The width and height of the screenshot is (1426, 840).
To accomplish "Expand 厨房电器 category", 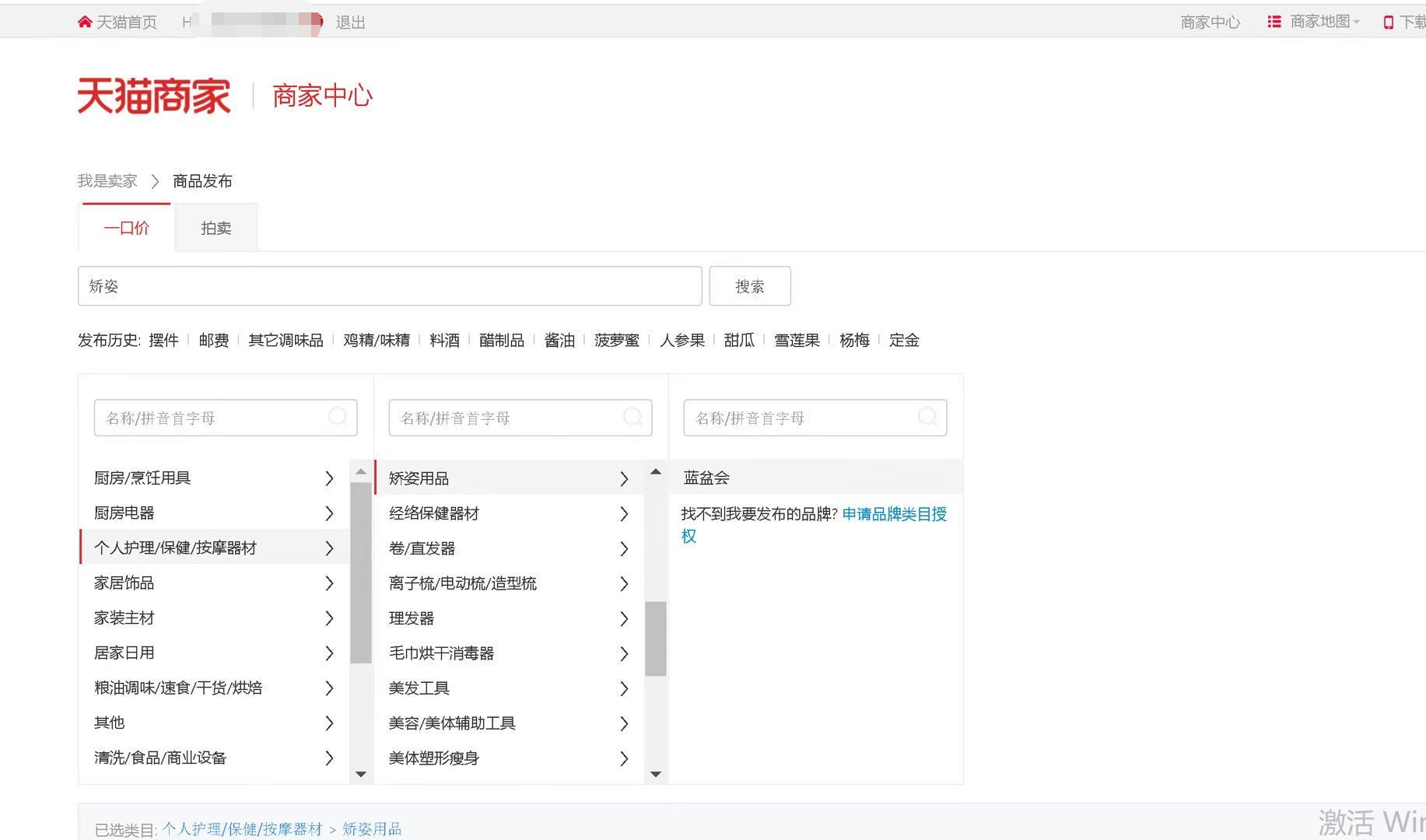I will coord(329,513).
